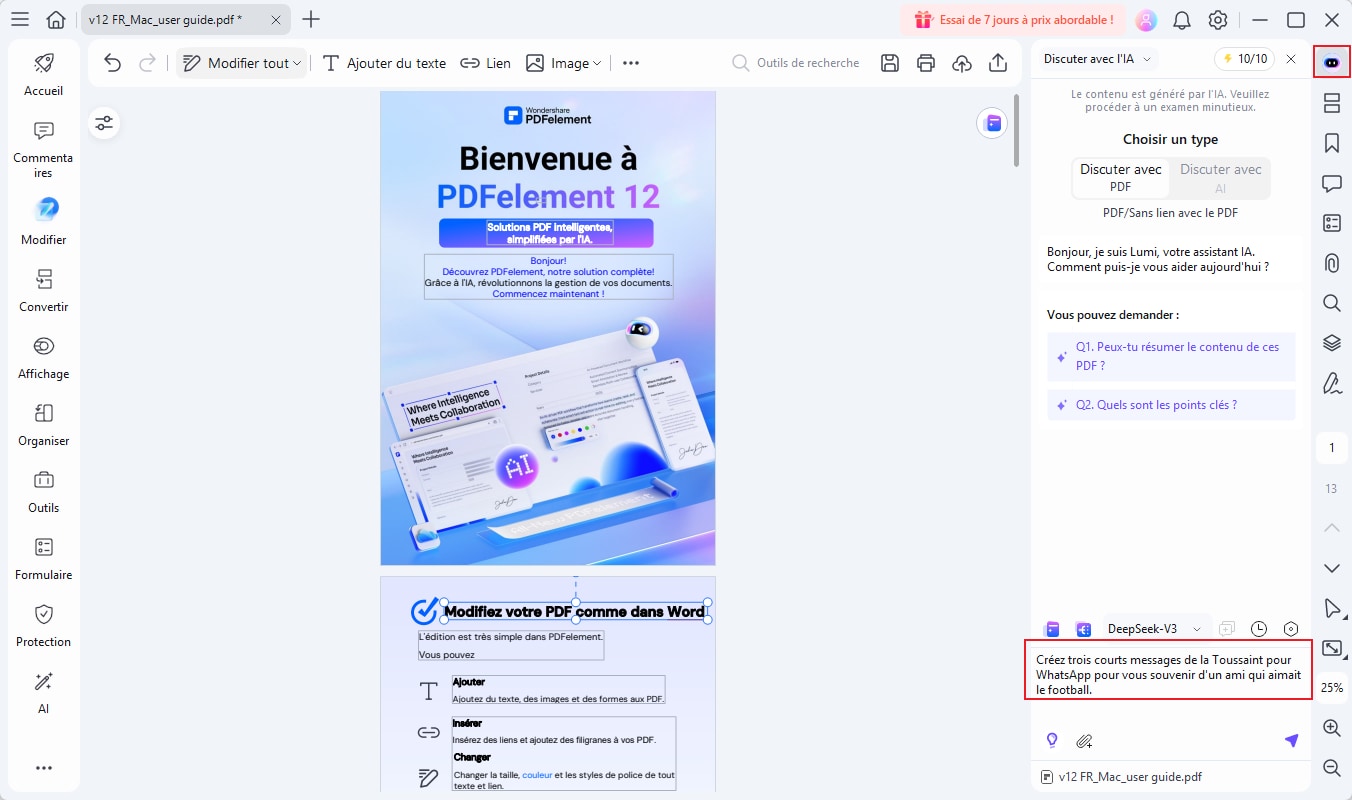Select the Discuter avec PDF option
The height and width of the screenshot is (800, 1352).
[1120, 178]
